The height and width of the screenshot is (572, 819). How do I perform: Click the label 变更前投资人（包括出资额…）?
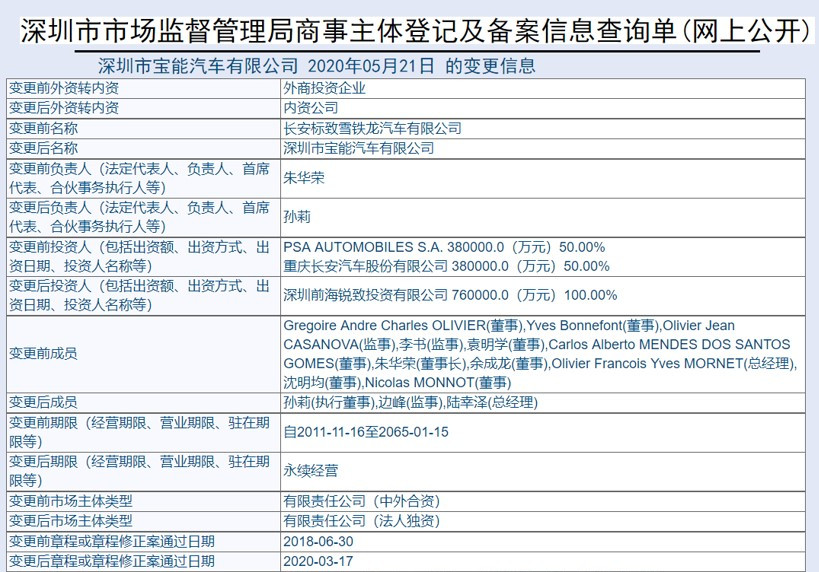pos(139,256)
